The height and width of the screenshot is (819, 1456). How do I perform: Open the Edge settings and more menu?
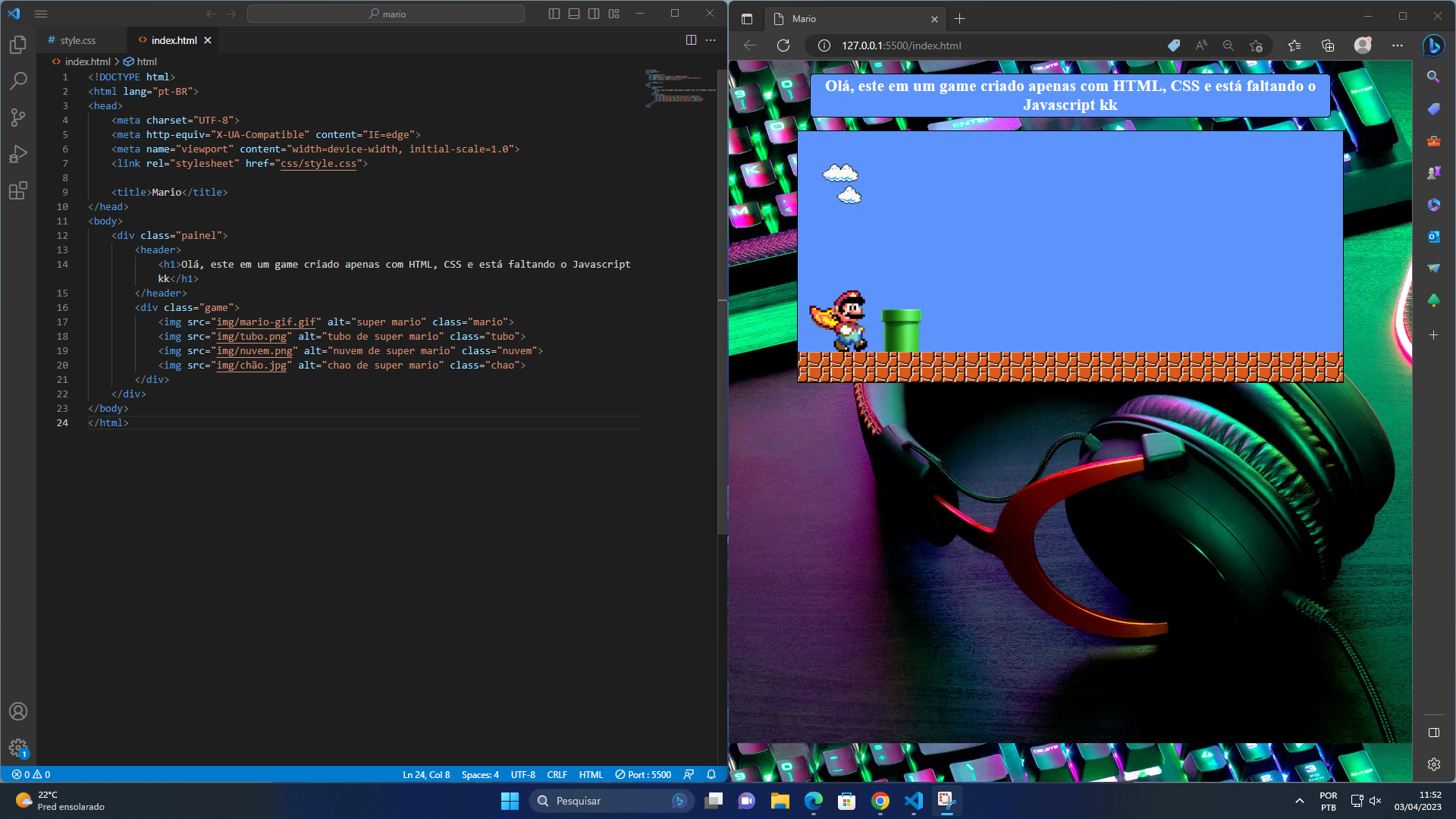1398,45
